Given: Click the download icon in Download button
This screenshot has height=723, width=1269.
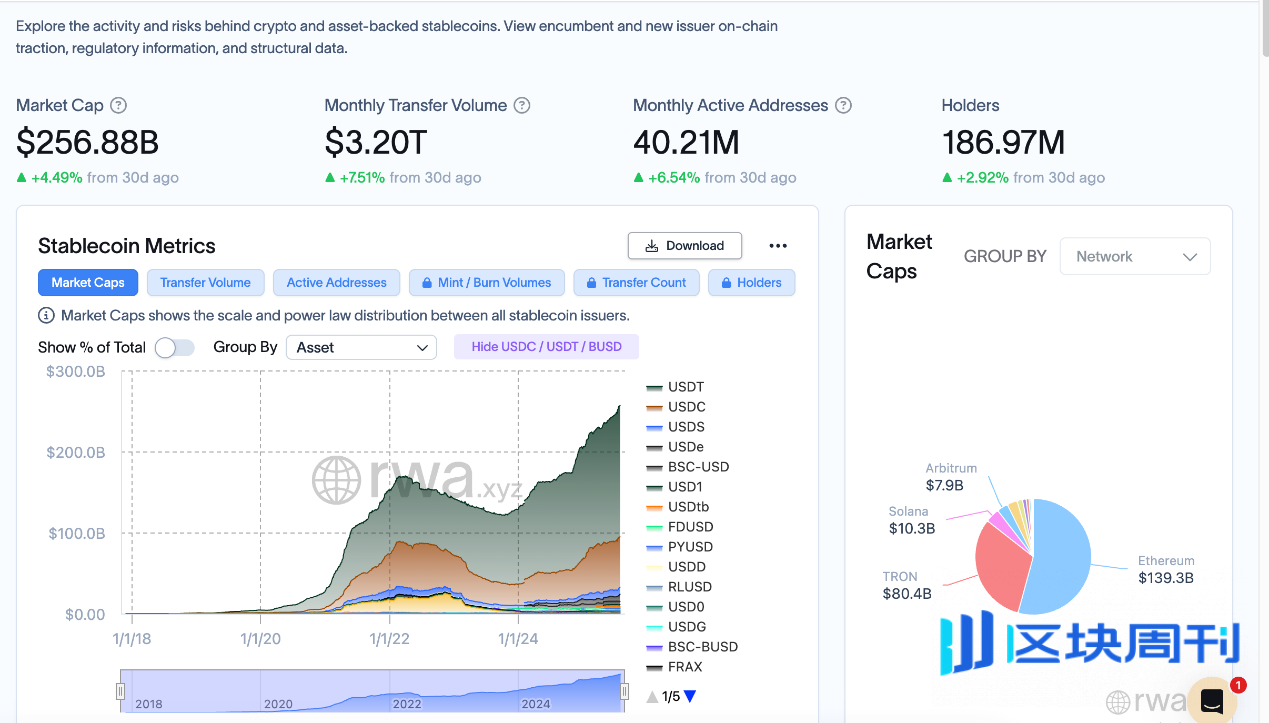Looking at the screenshot, I should (652, 246).
